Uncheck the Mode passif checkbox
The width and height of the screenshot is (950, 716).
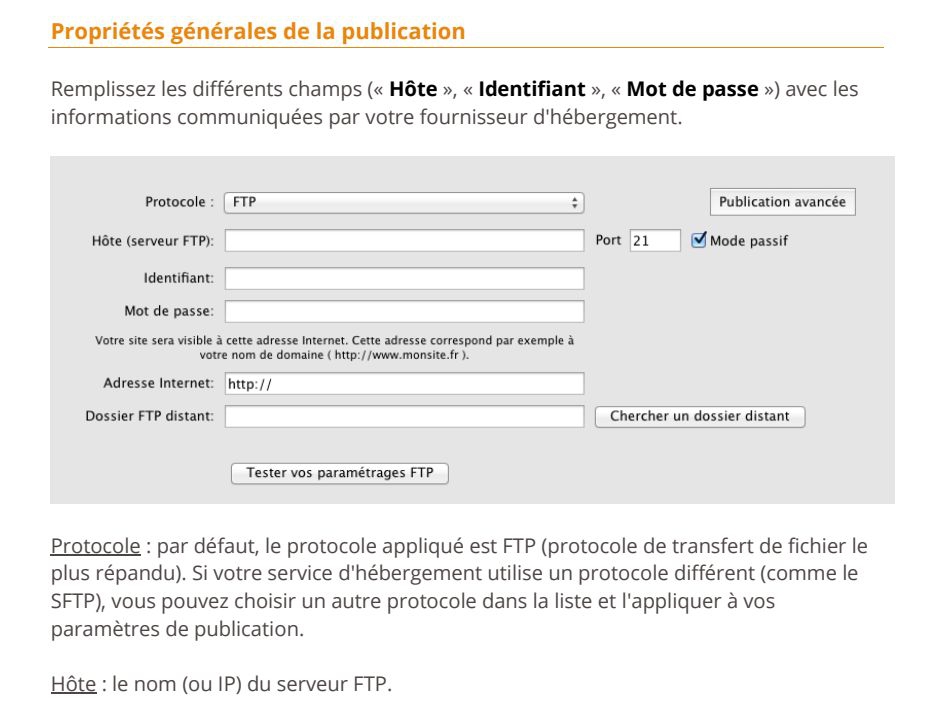(699, 240)
